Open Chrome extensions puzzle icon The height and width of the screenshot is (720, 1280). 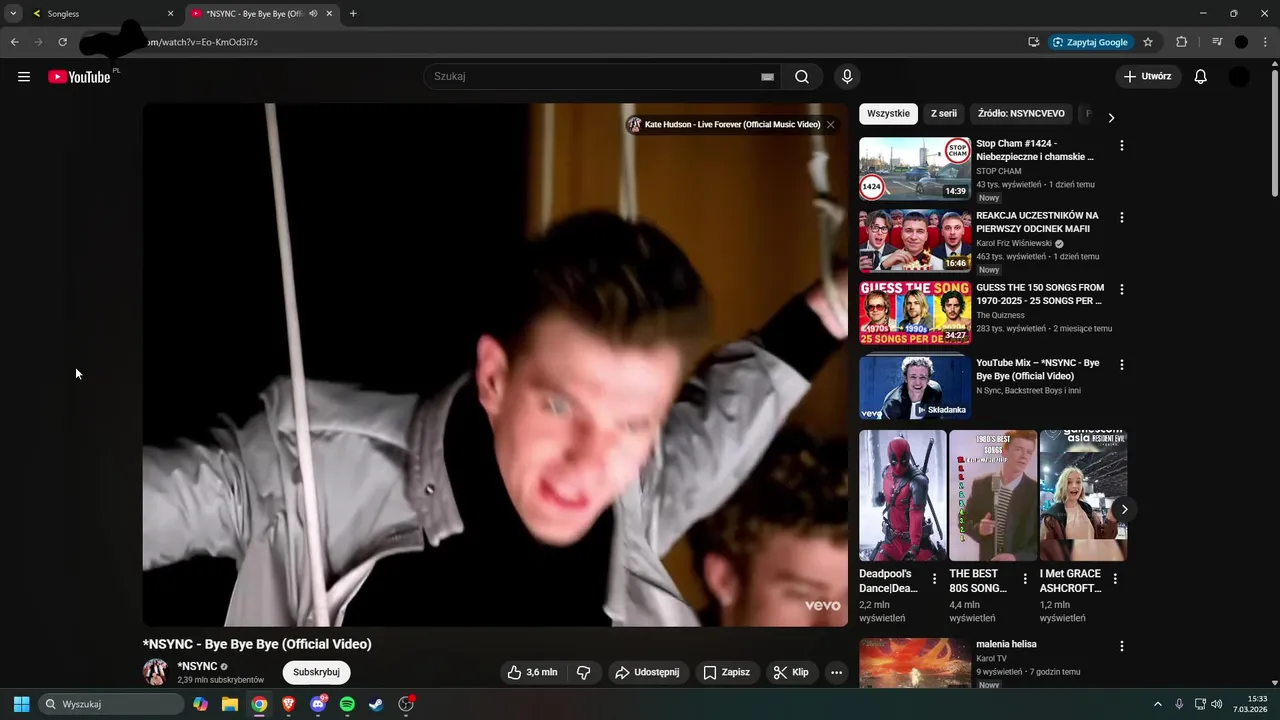click(1181, 42)
